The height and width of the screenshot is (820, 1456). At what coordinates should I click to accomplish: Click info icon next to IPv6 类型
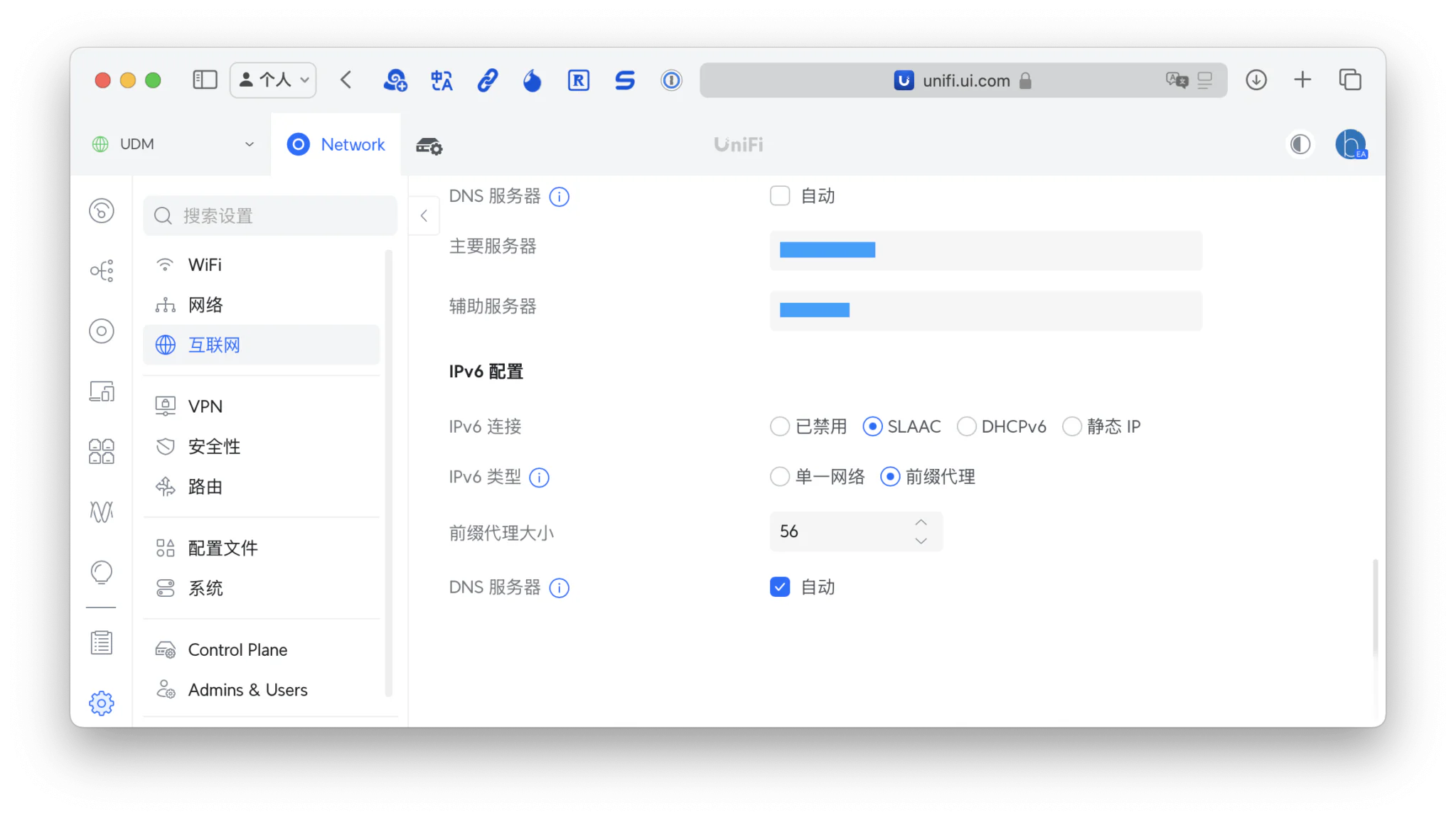pos(540,478)
